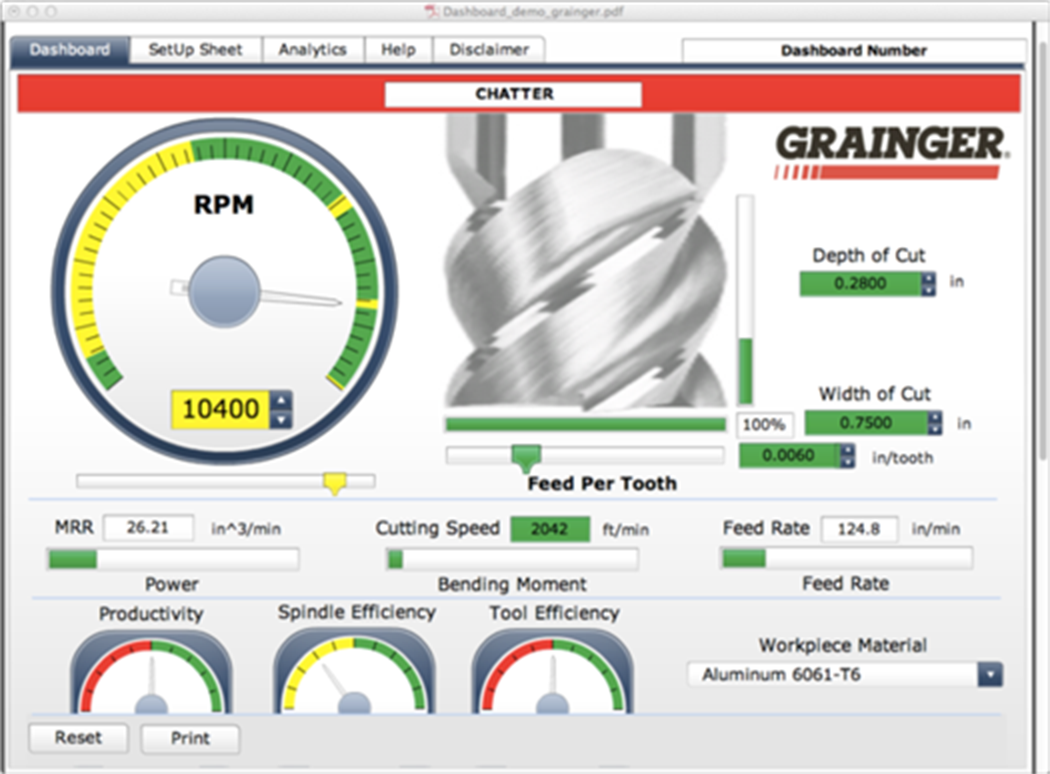Click the Print button
Image resolution: width=1050 pixels, height=774 pixels.
tap(190, 739)
